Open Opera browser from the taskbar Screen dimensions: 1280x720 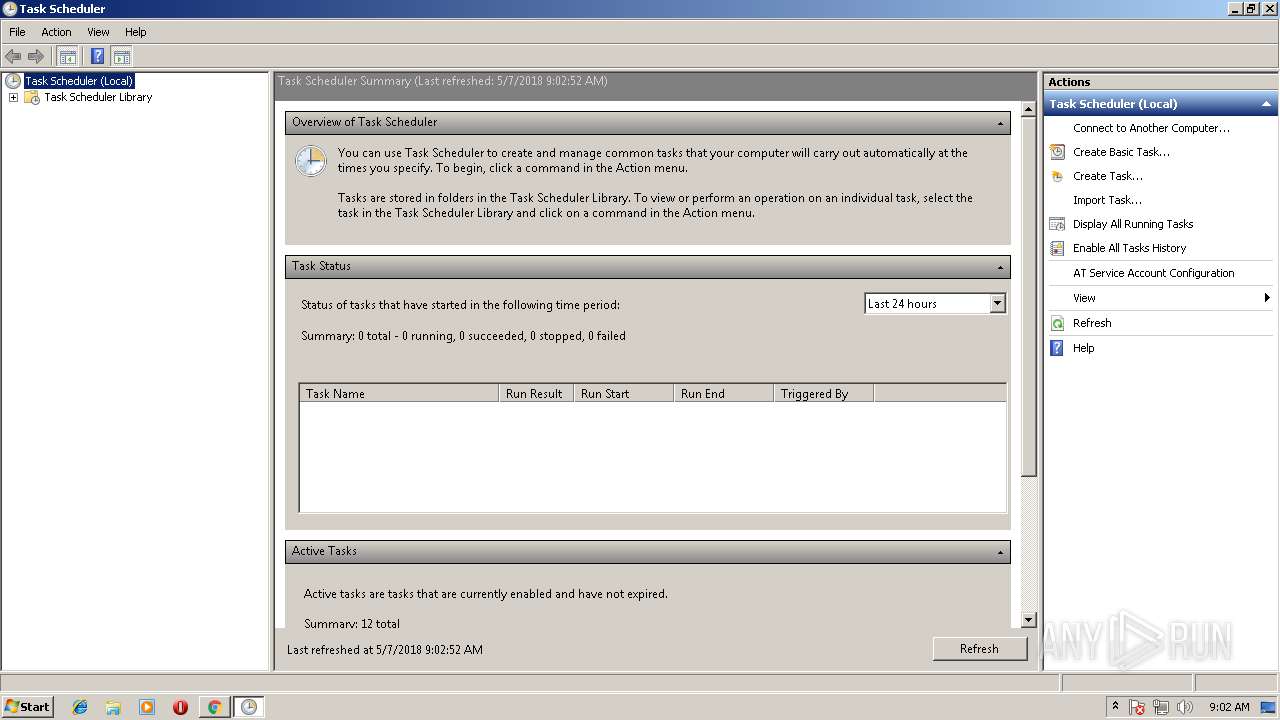[180, 707]
